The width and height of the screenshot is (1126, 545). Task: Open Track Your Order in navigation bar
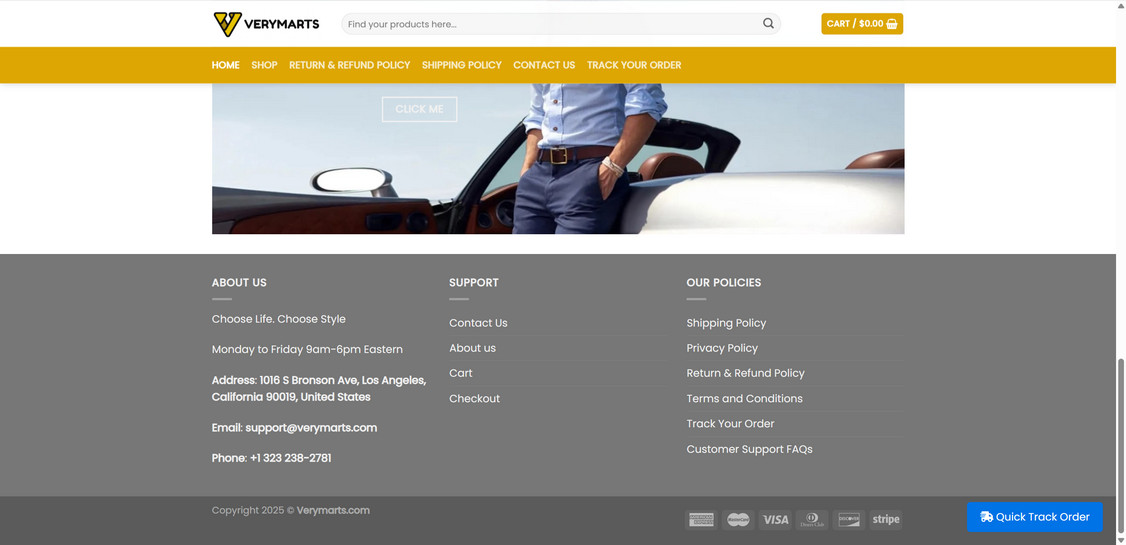click(634, 65)
